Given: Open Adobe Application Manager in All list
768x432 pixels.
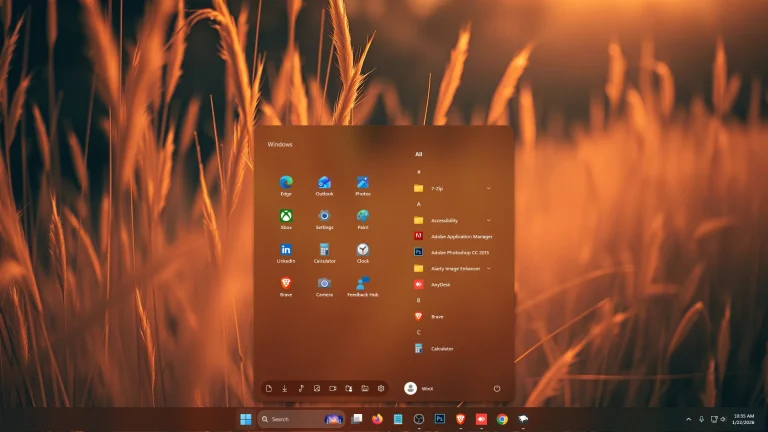Looking at the screenshot, I should [x=453, y=236].
